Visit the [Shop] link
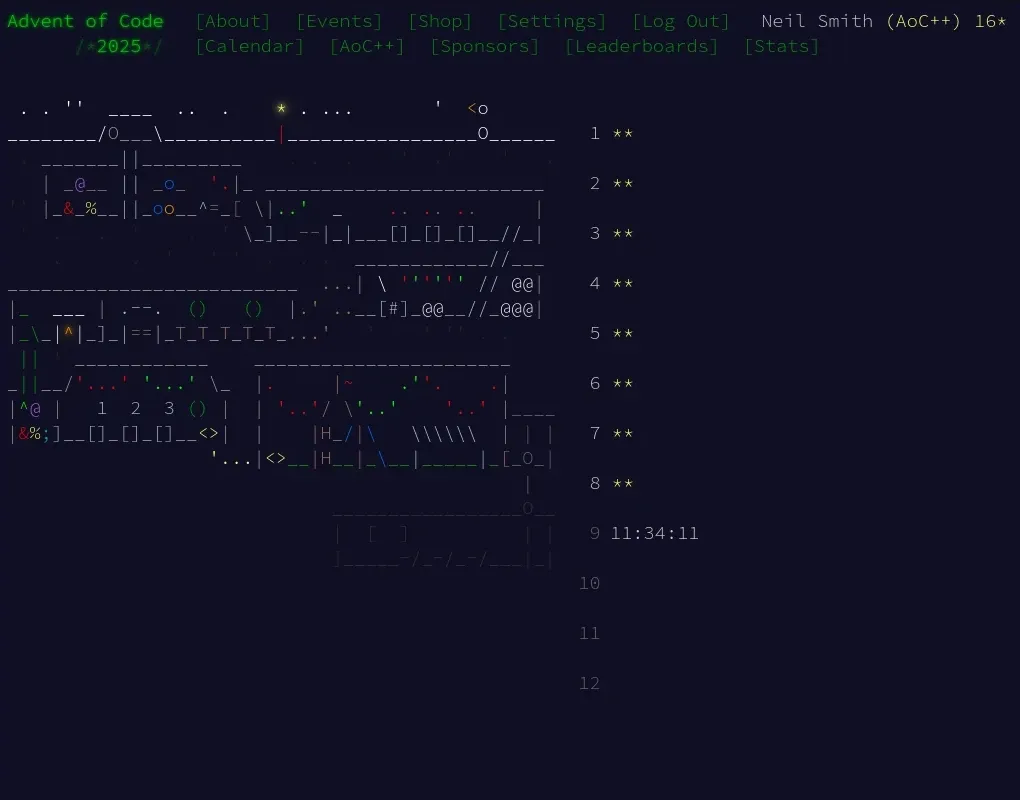Image resolution: width=1020 pixels, height=800 pixels. coord(440,20)
